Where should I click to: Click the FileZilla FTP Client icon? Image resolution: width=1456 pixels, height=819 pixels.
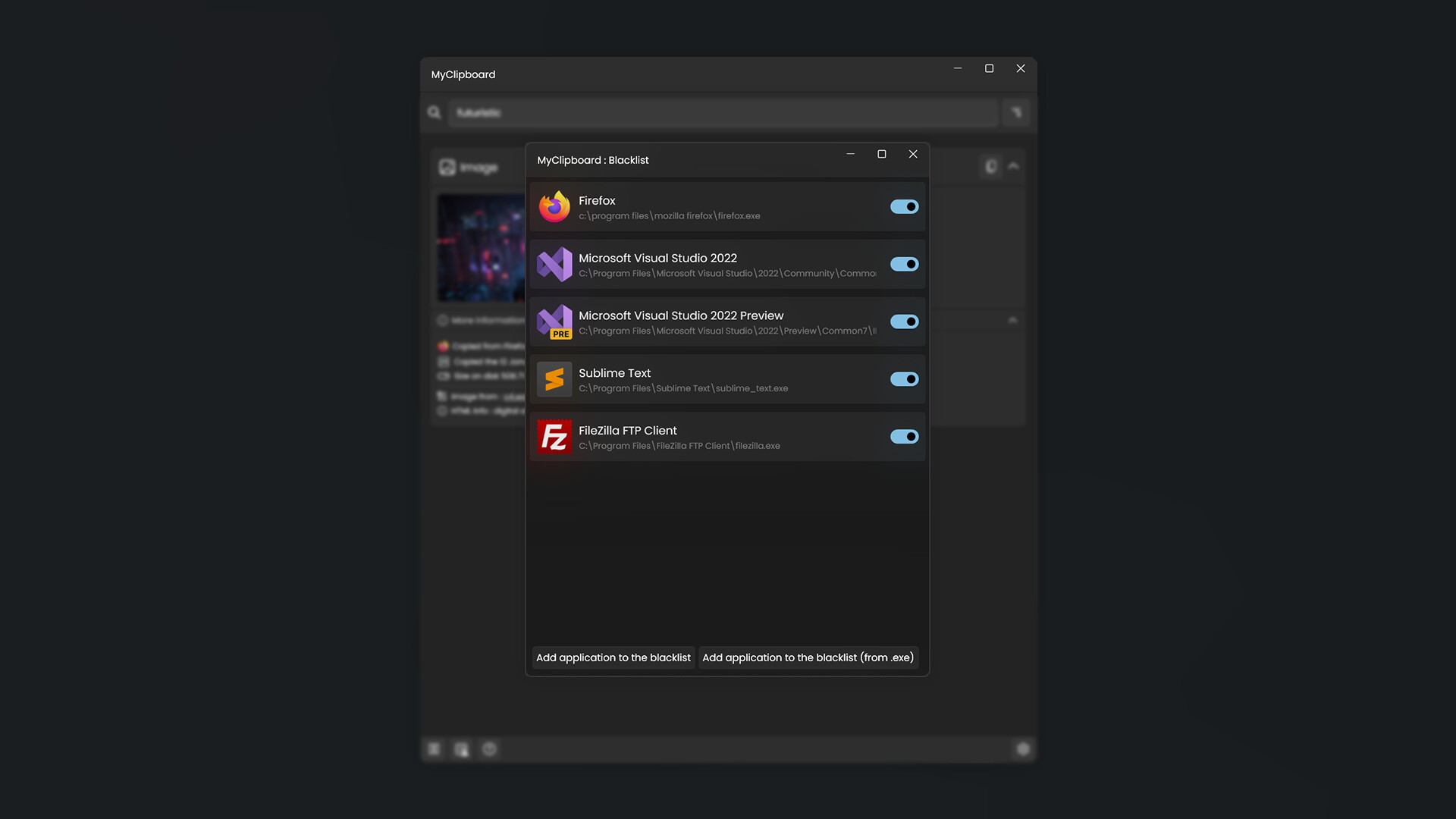554,437
